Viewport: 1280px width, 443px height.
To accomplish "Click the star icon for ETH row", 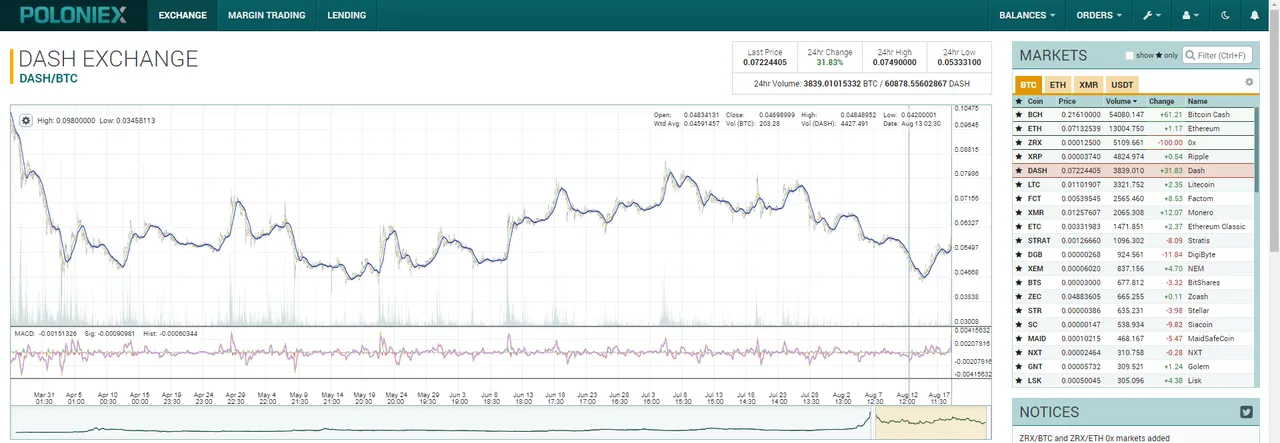I will point(1019,129).
